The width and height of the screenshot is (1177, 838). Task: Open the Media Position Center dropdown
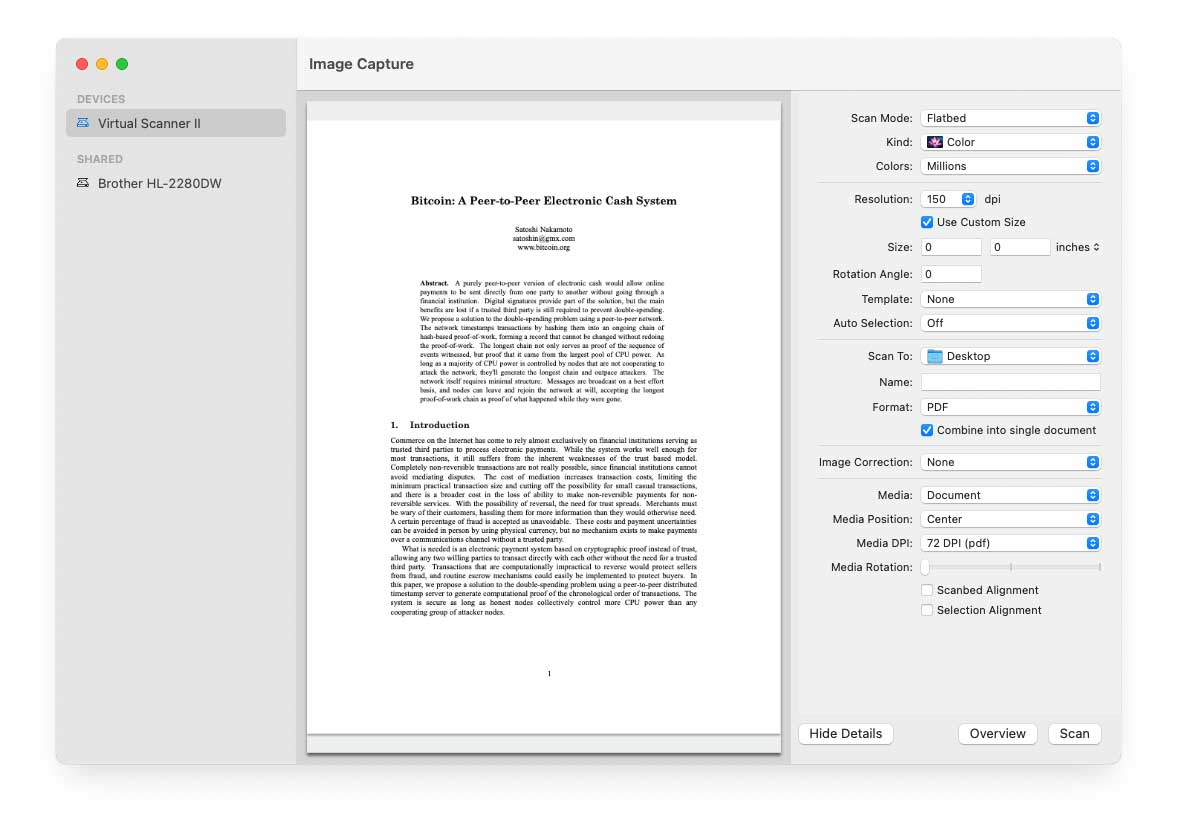click(x=1010, y=519)
